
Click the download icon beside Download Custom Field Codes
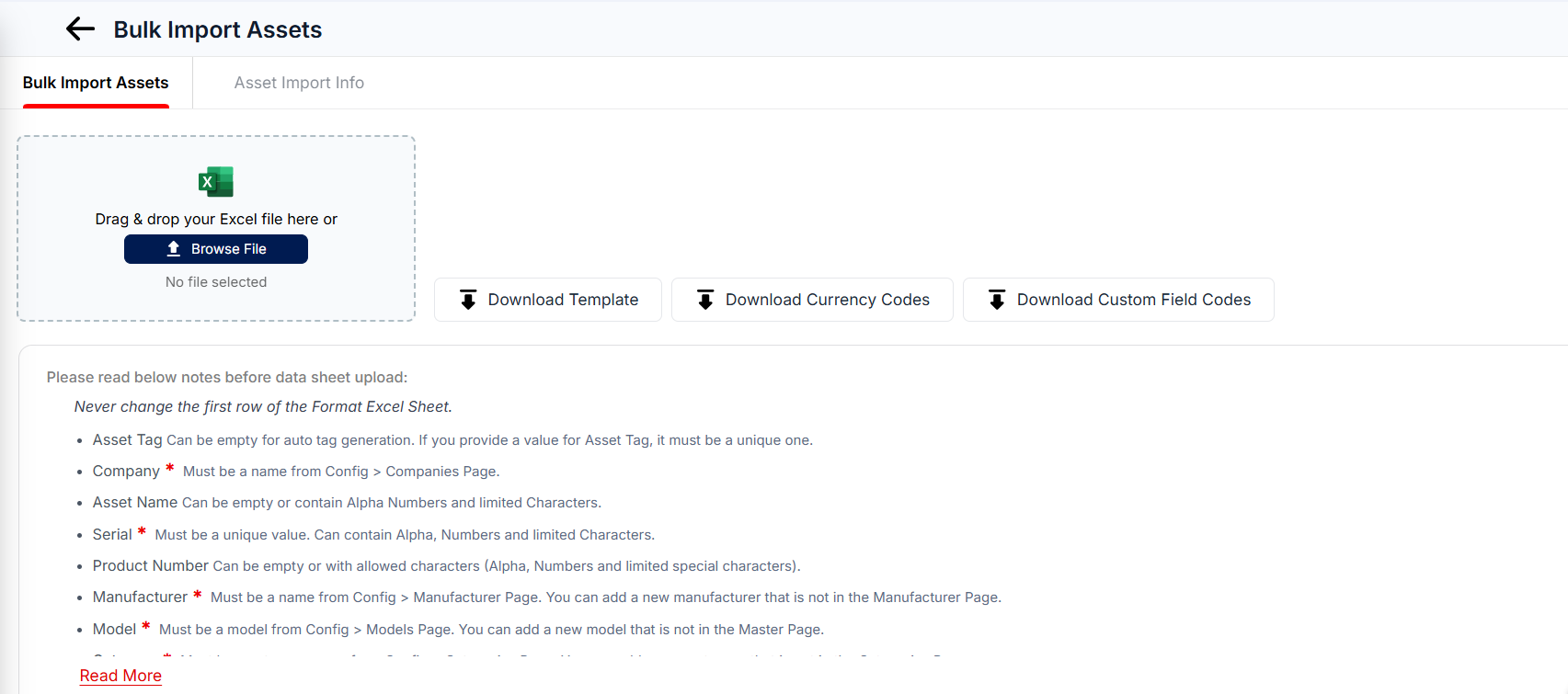tap(997, 300)
